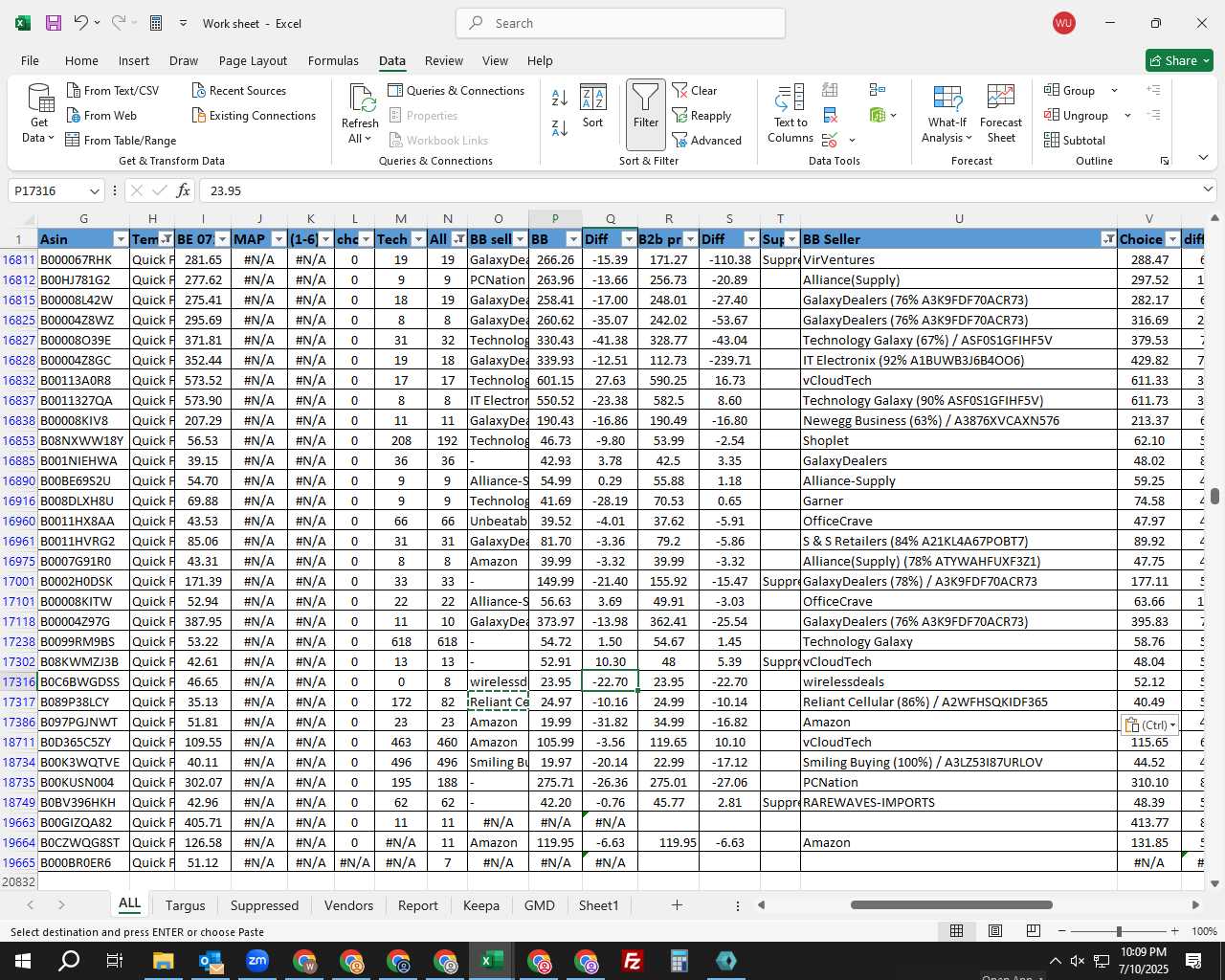Toggle the Filter button in ribbon

[646, 114]
